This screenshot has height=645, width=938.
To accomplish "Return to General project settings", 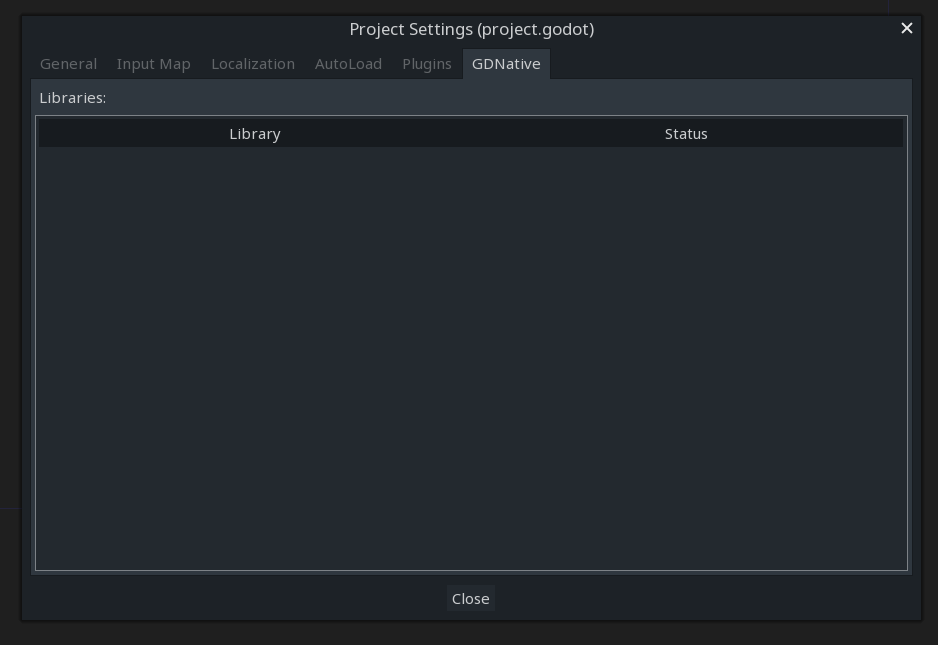I will click(68, 63).
